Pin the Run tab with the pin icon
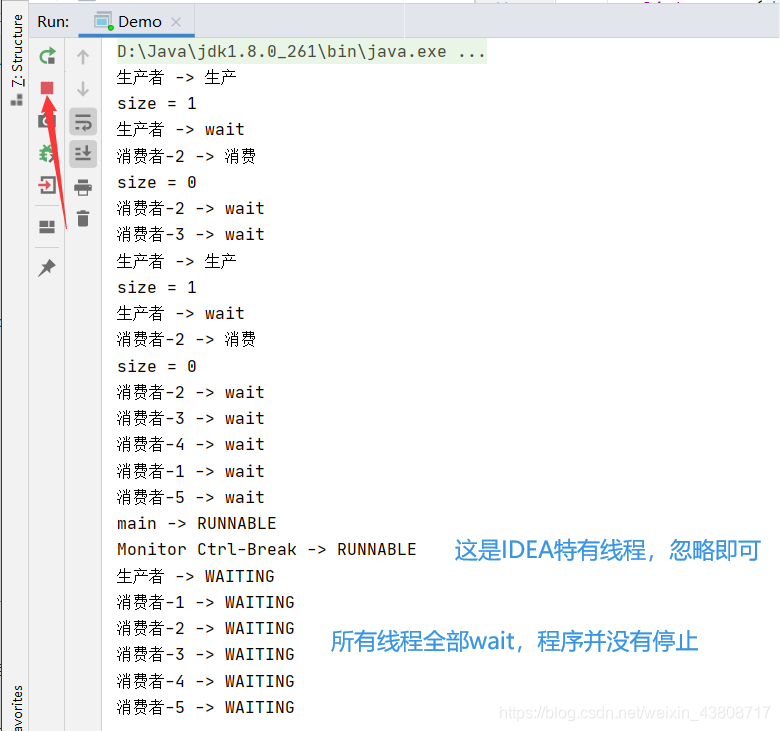The image size is (780, 731). (x=47, y=268)
